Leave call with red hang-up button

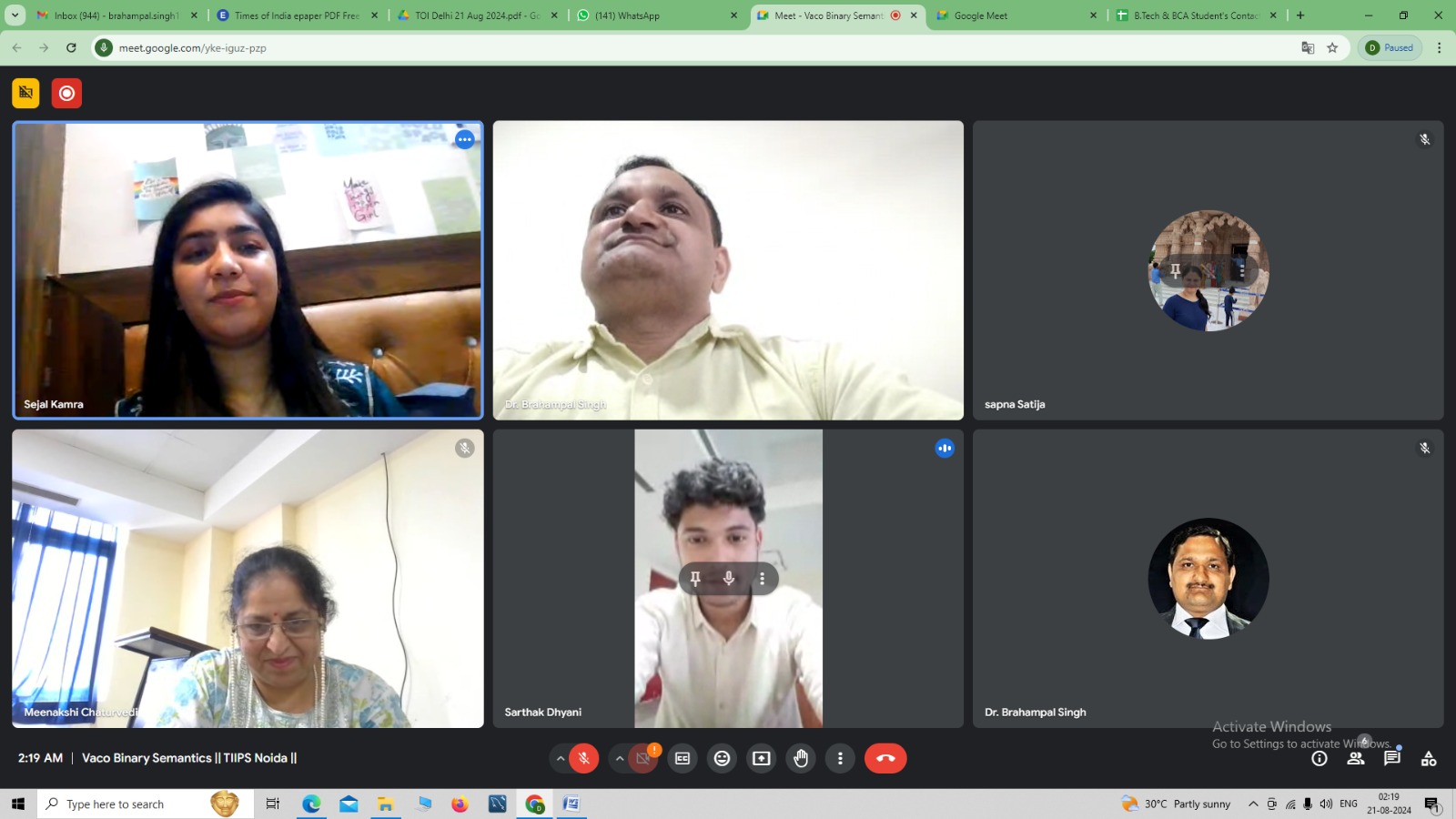(x=885, y=758)
